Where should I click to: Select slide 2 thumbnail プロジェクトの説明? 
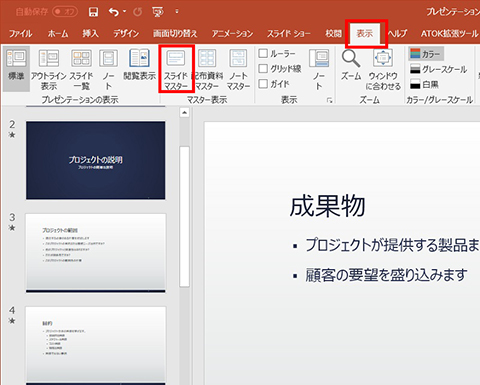(96, 160)
